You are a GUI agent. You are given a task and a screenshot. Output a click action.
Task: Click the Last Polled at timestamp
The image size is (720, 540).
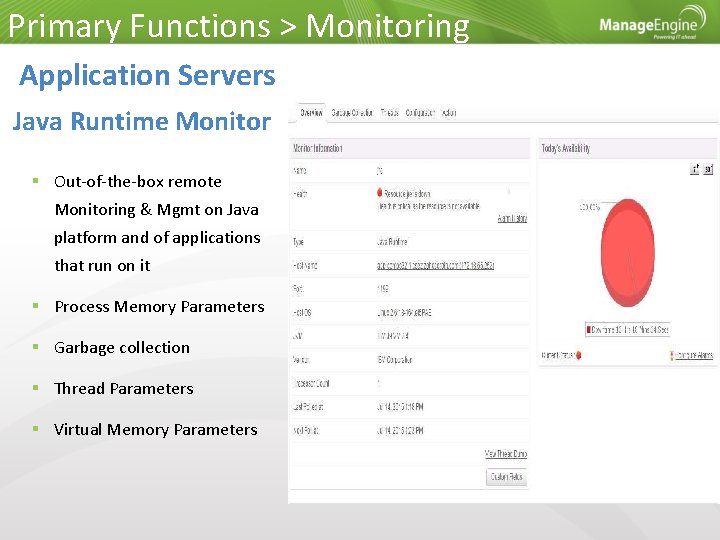(400, 407)
